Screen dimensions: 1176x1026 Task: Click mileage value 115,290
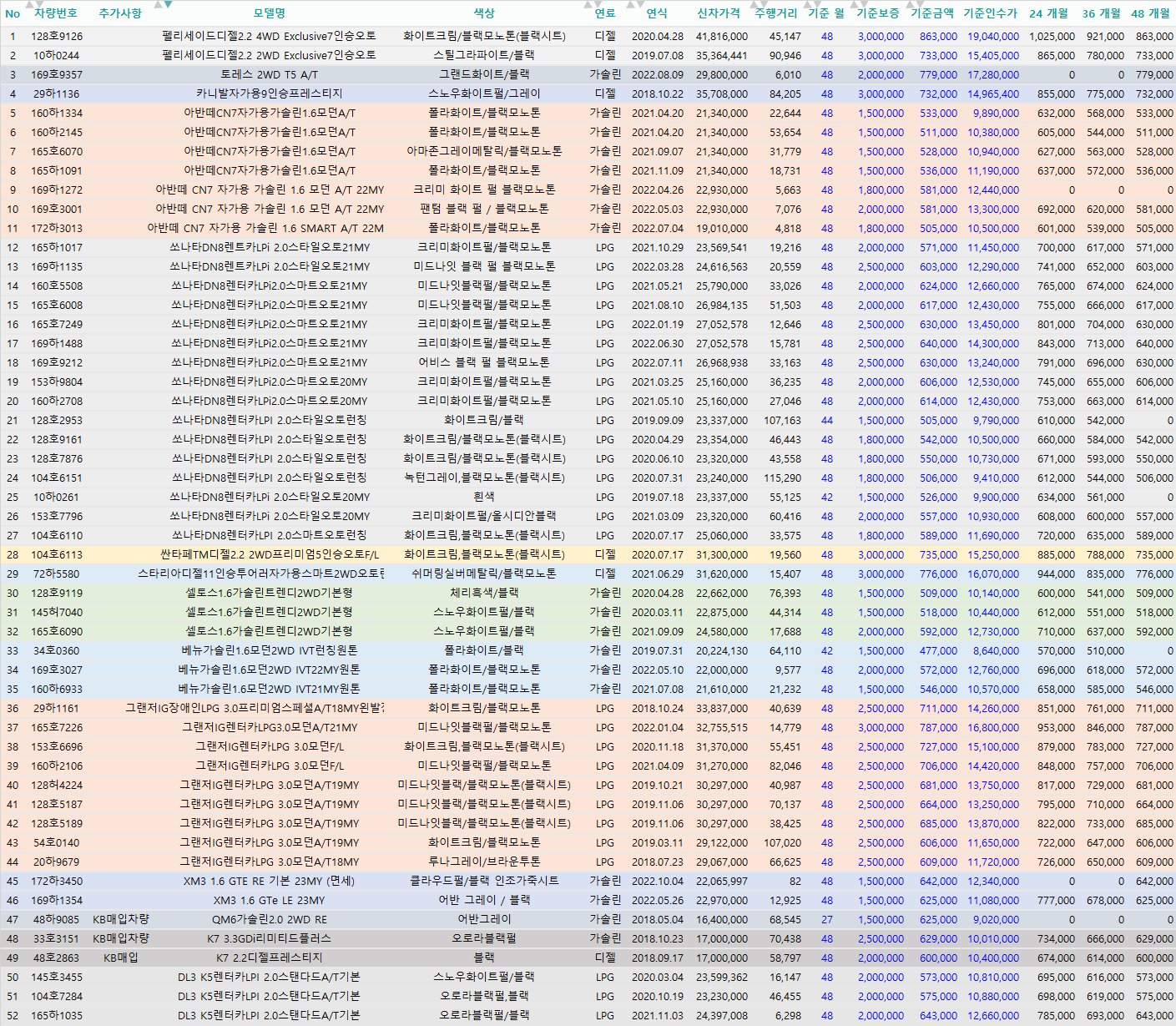[x=783, y=478]
